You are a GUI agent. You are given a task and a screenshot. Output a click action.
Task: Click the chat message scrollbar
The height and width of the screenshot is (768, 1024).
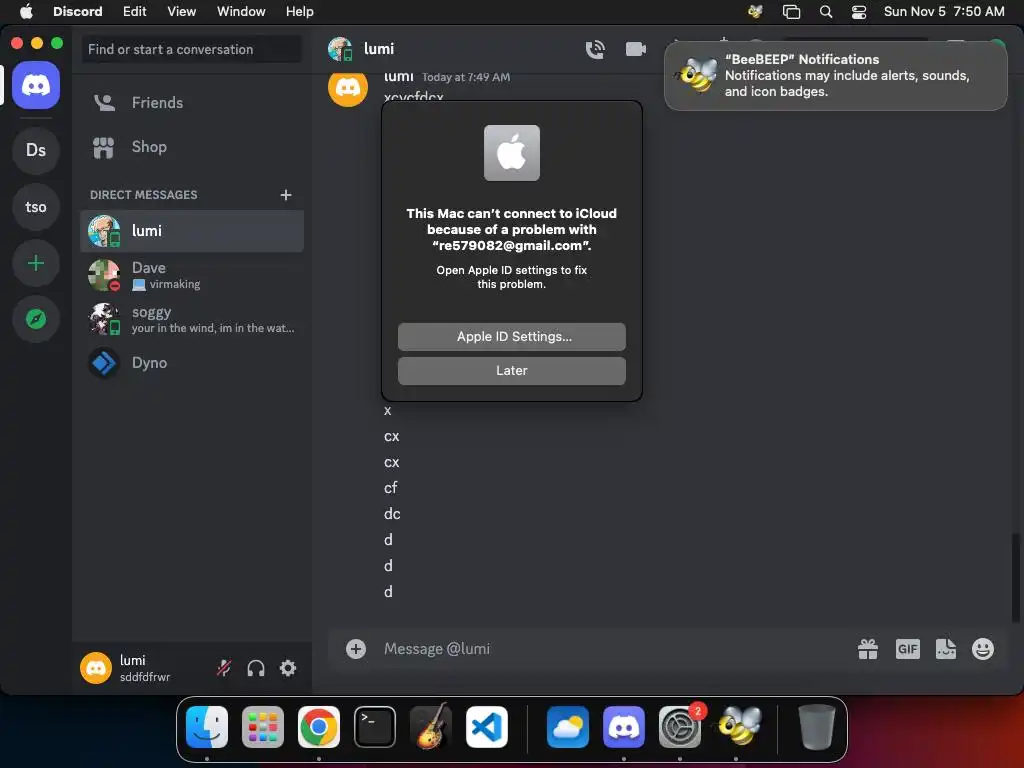1016,578
